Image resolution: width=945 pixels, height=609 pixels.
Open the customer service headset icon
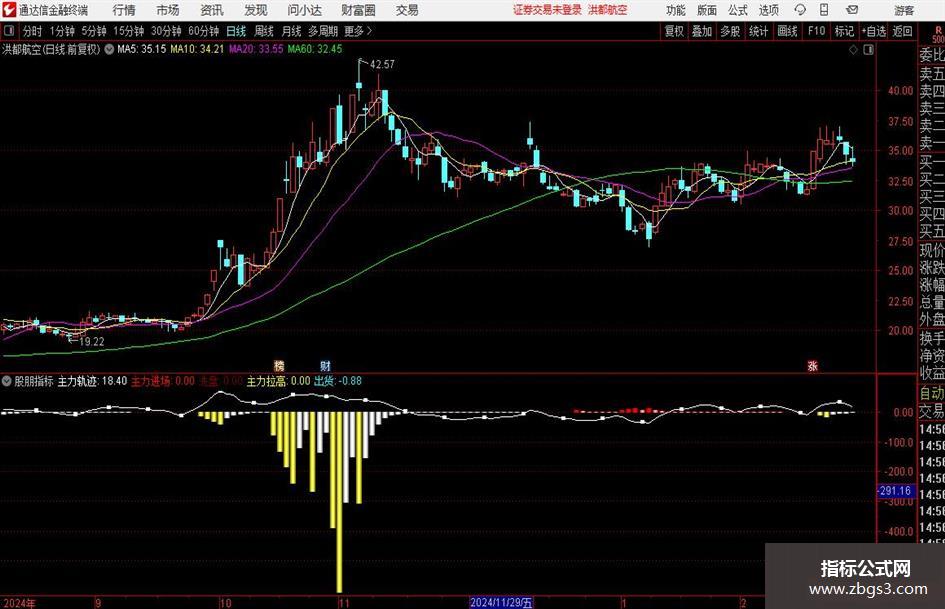tap(800, 10)
